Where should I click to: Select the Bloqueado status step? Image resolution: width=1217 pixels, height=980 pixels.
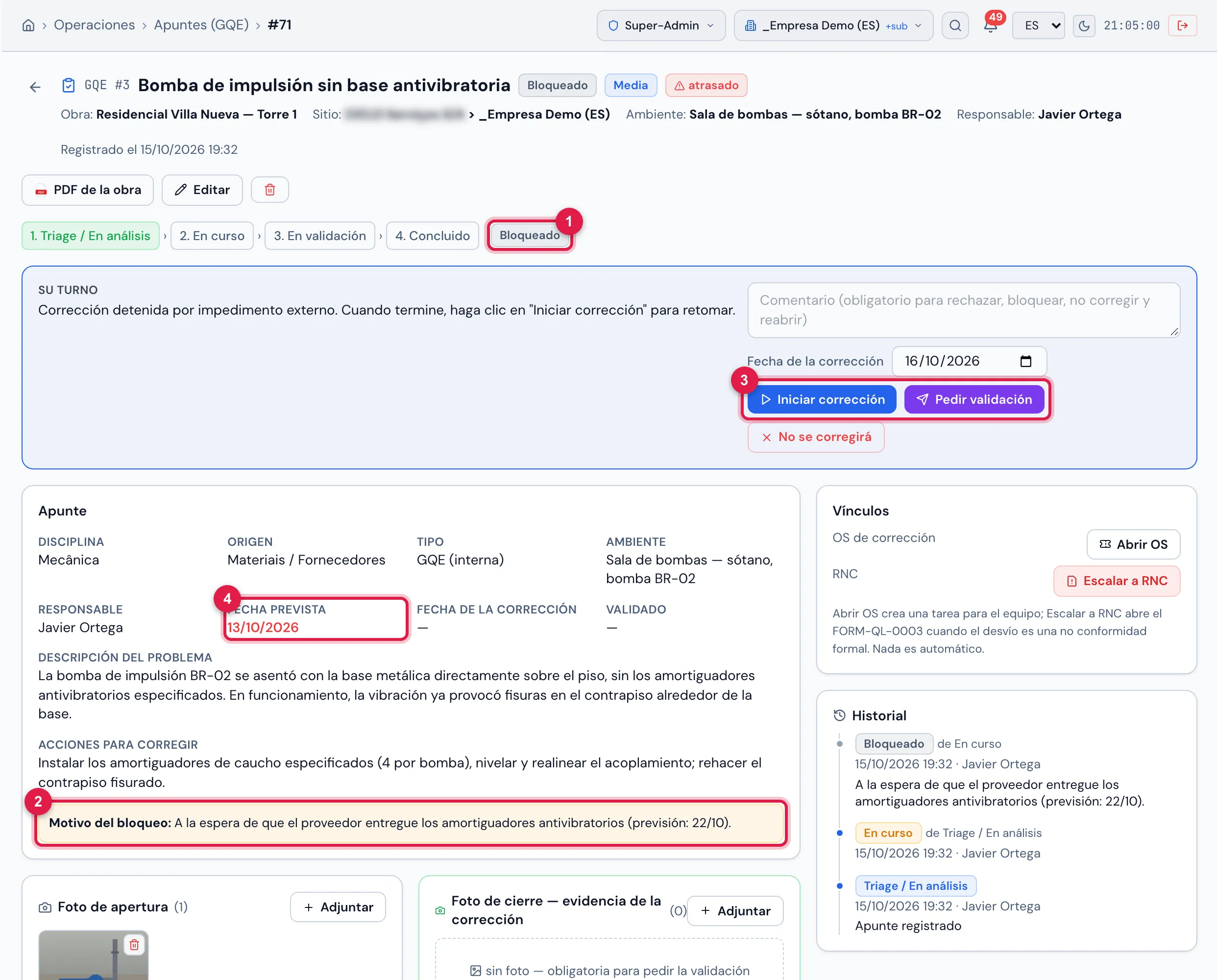(x=530, y=235)
